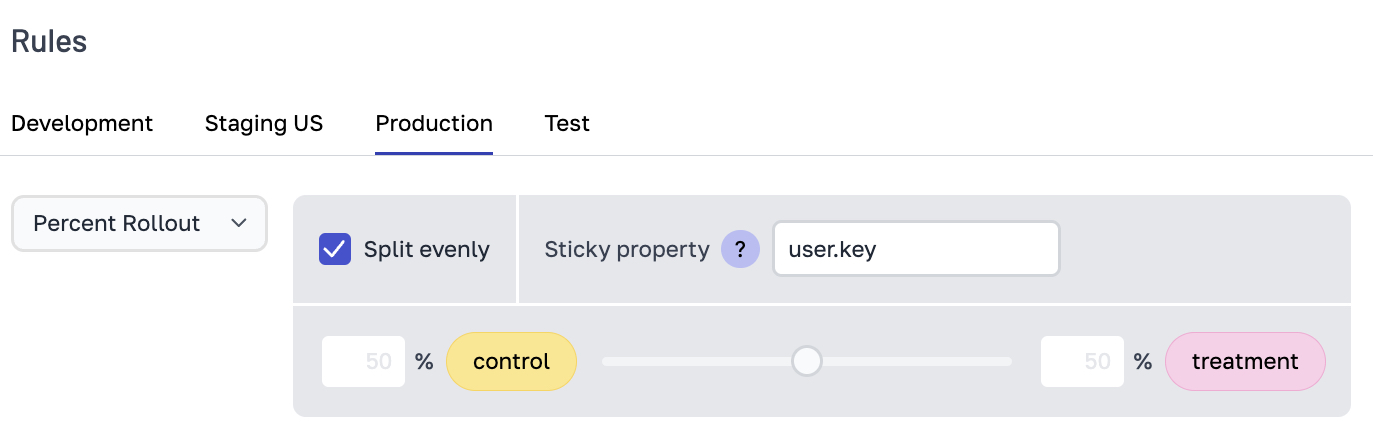
Task: Click the treatment percentage input box
Action: pyautogui.click(x=1082, y=361)
